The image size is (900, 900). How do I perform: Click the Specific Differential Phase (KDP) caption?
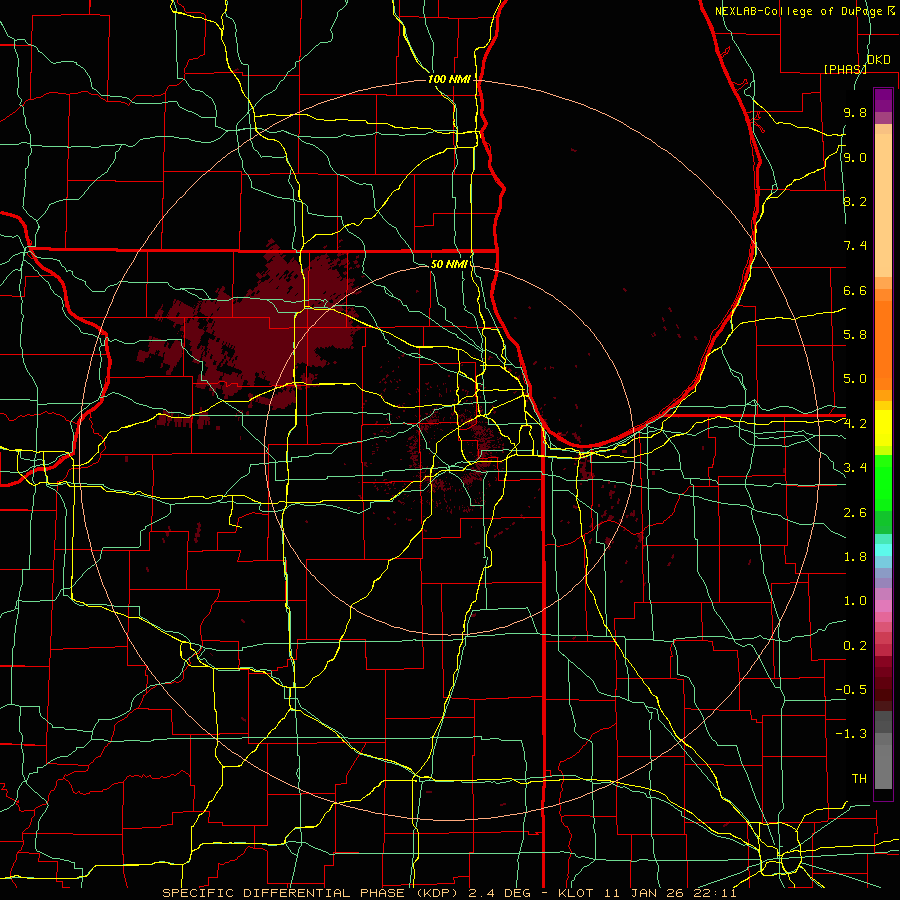tap(449, 893)
